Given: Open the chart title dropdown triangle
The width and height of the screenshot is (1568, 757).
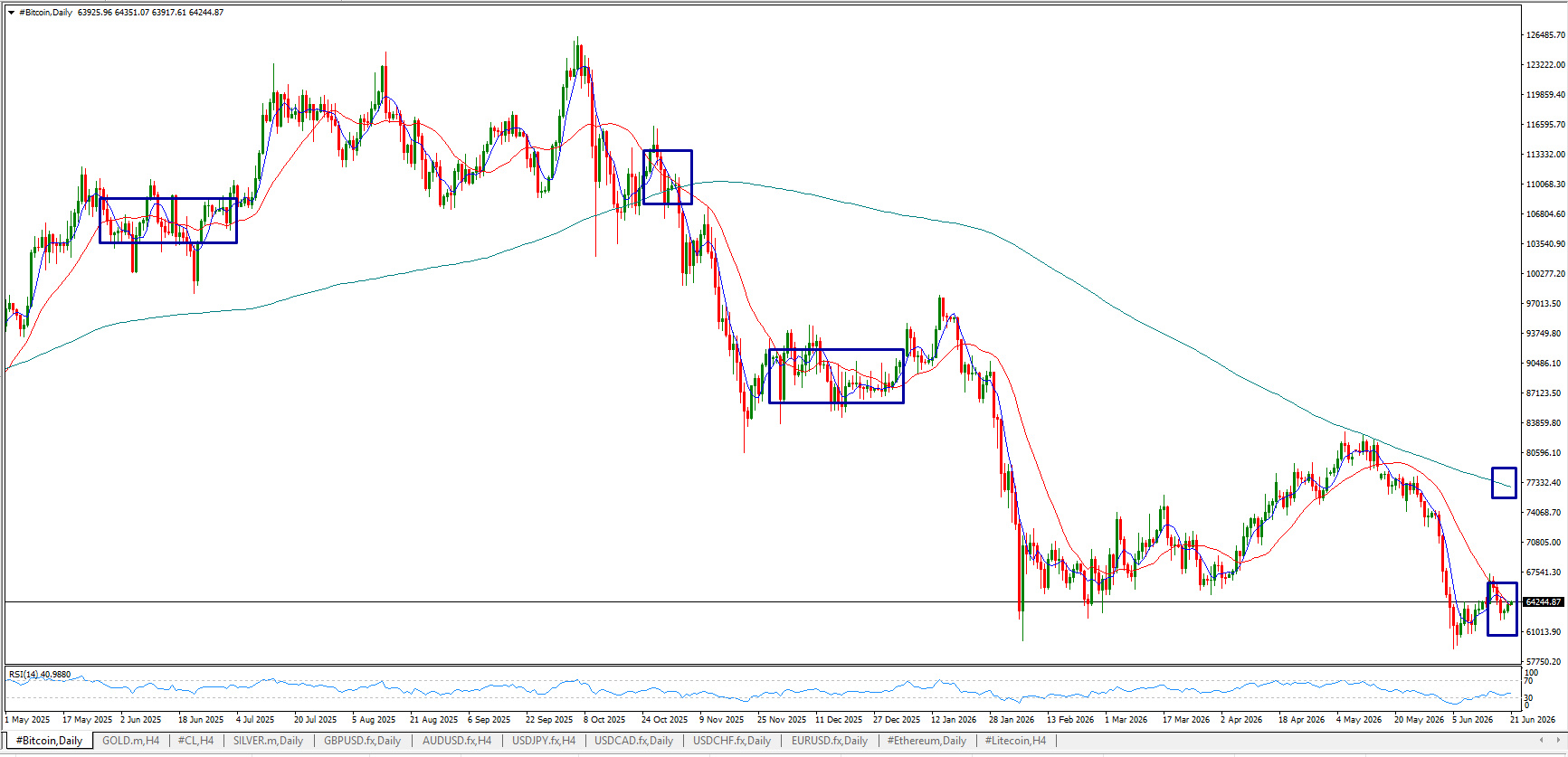Looking at the screenshot, I should (x=12, y=13).
